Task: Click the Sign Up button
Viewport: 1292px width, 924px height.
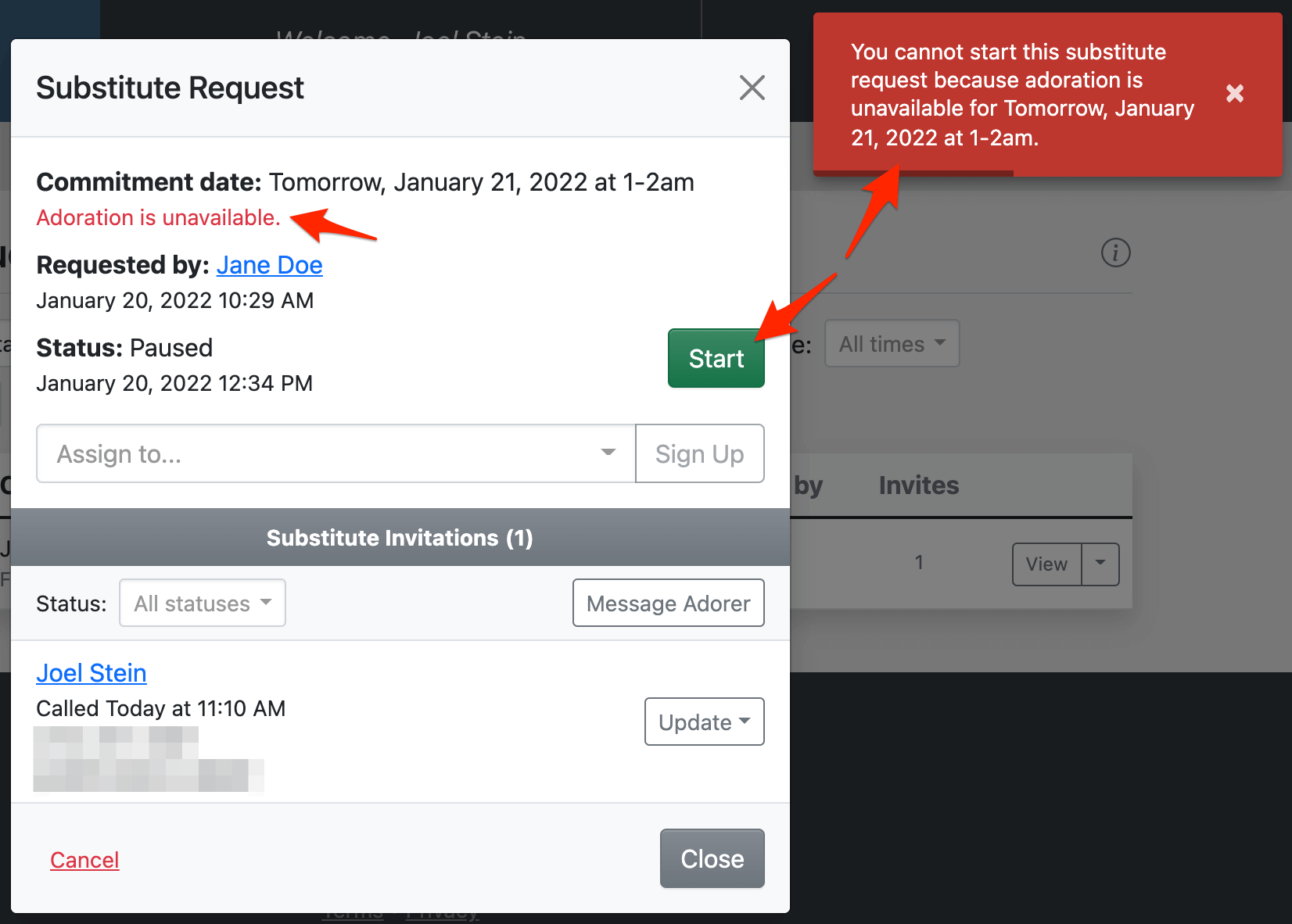Action: click(699, 453)
